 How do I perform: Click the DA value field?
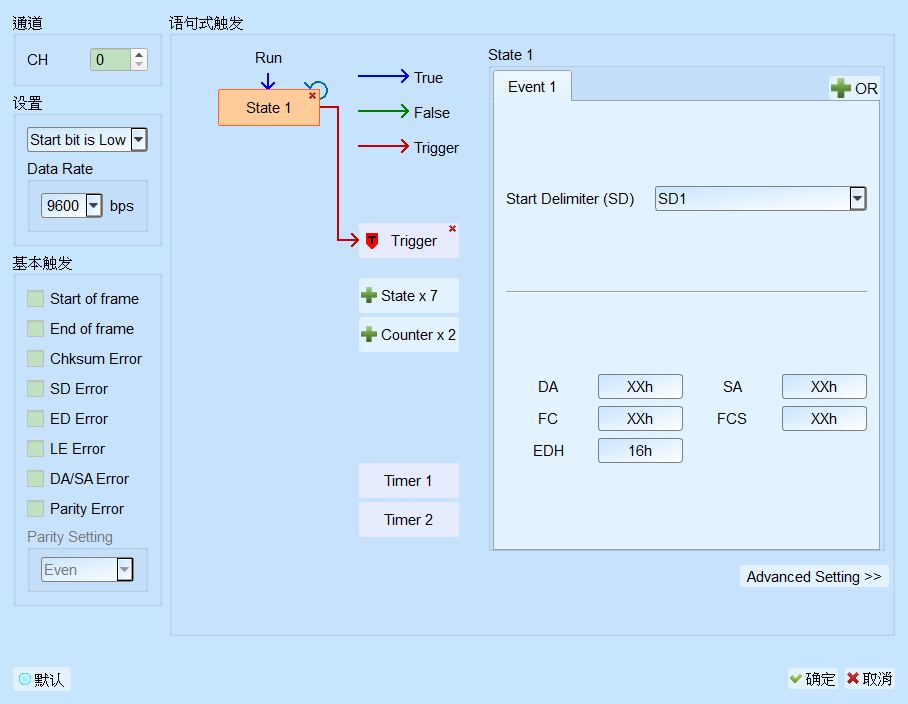click(x=640, y=387)
